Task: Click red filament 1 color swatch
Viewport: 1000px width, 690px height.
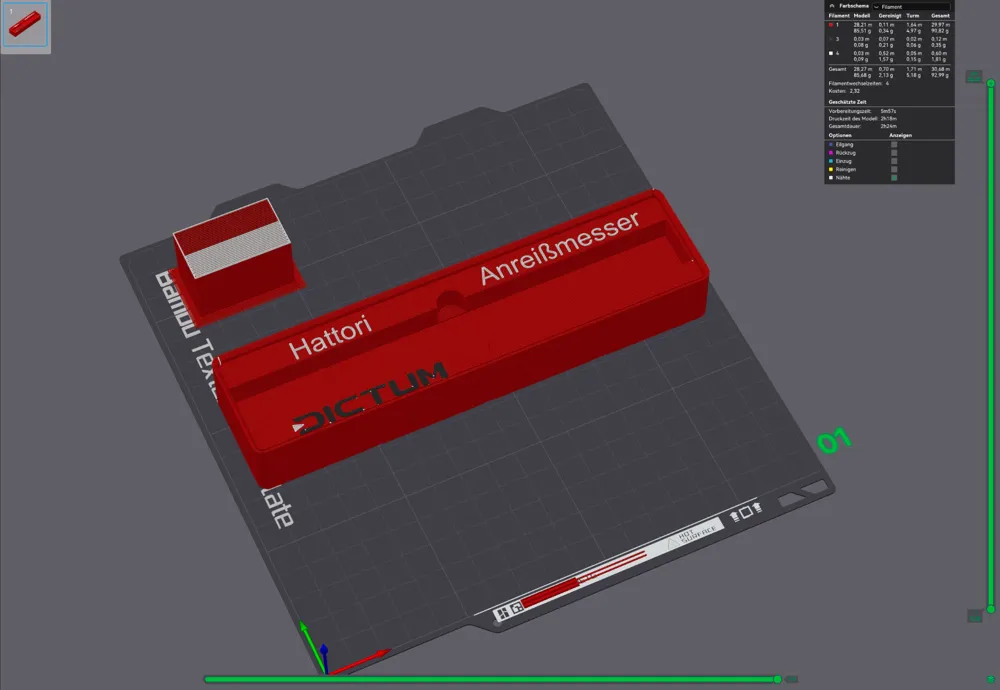Action: (831, 25)
